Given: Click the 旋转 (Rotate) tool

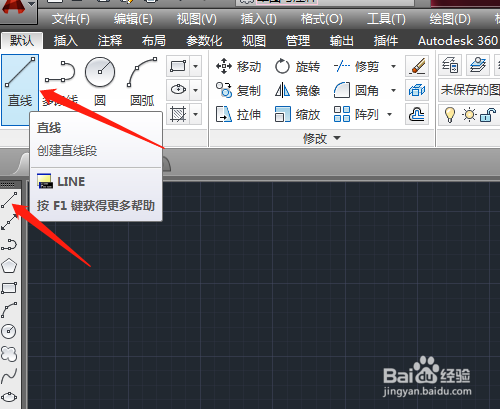Looking at the screenshot, I should [x=297, y=66].
